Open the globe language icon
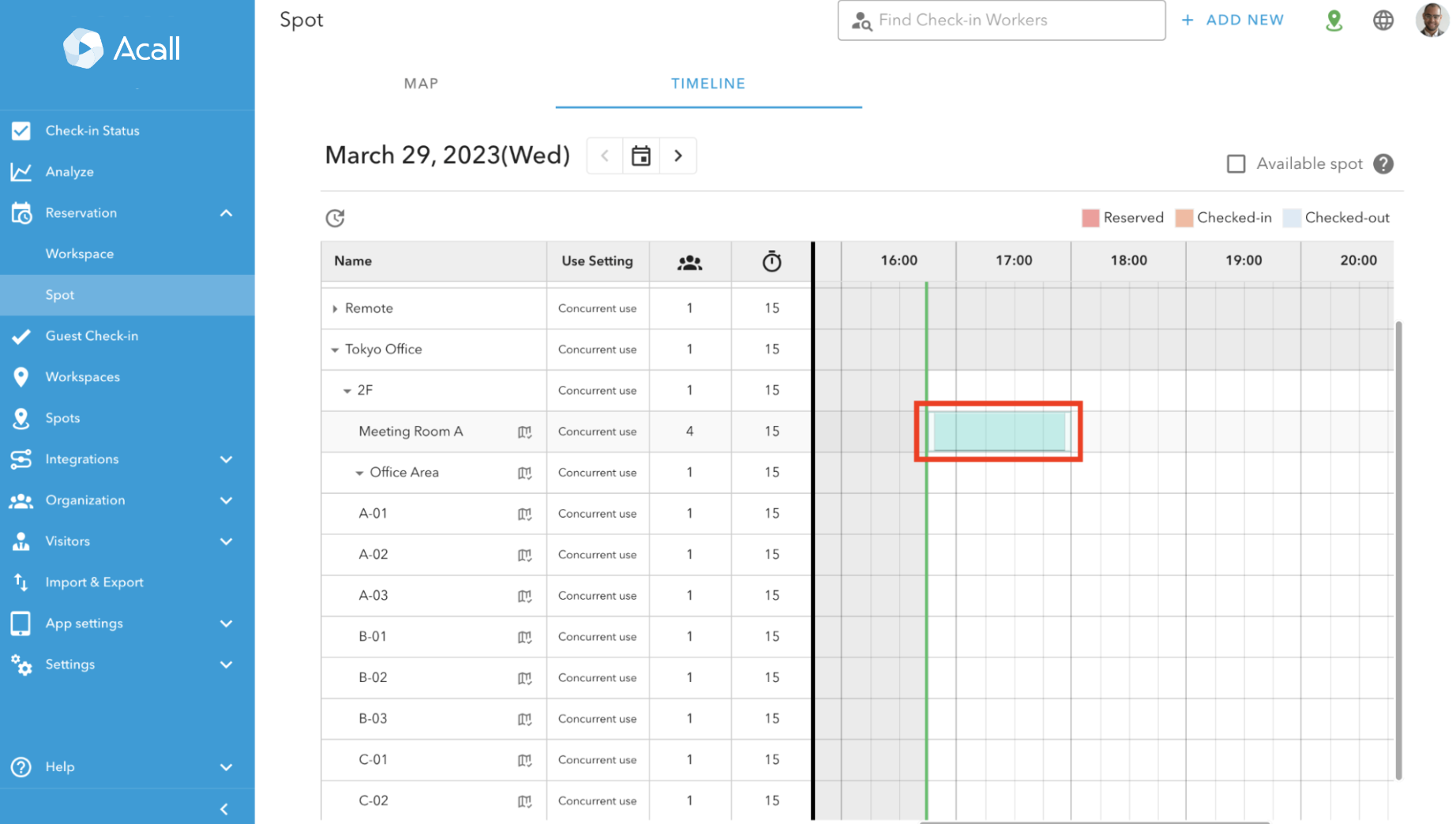The height and width of the screenshot is (824, 1456). pyautogui.click(x=1383, y=21)
